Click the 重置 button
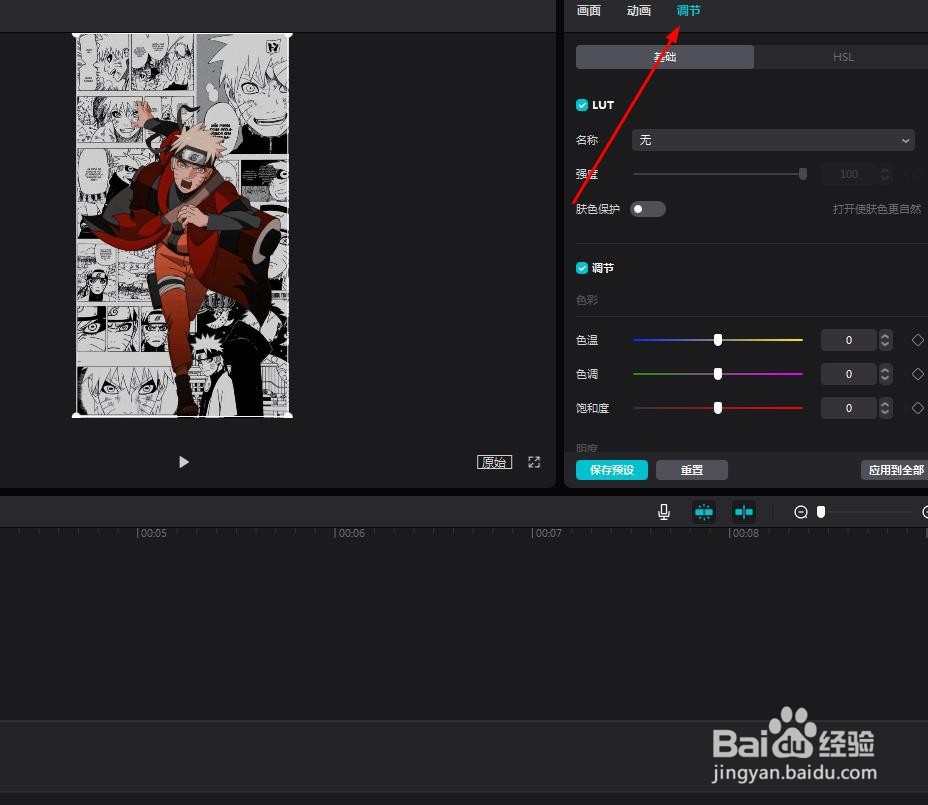The image size is (928, 805). coord(692,470)
